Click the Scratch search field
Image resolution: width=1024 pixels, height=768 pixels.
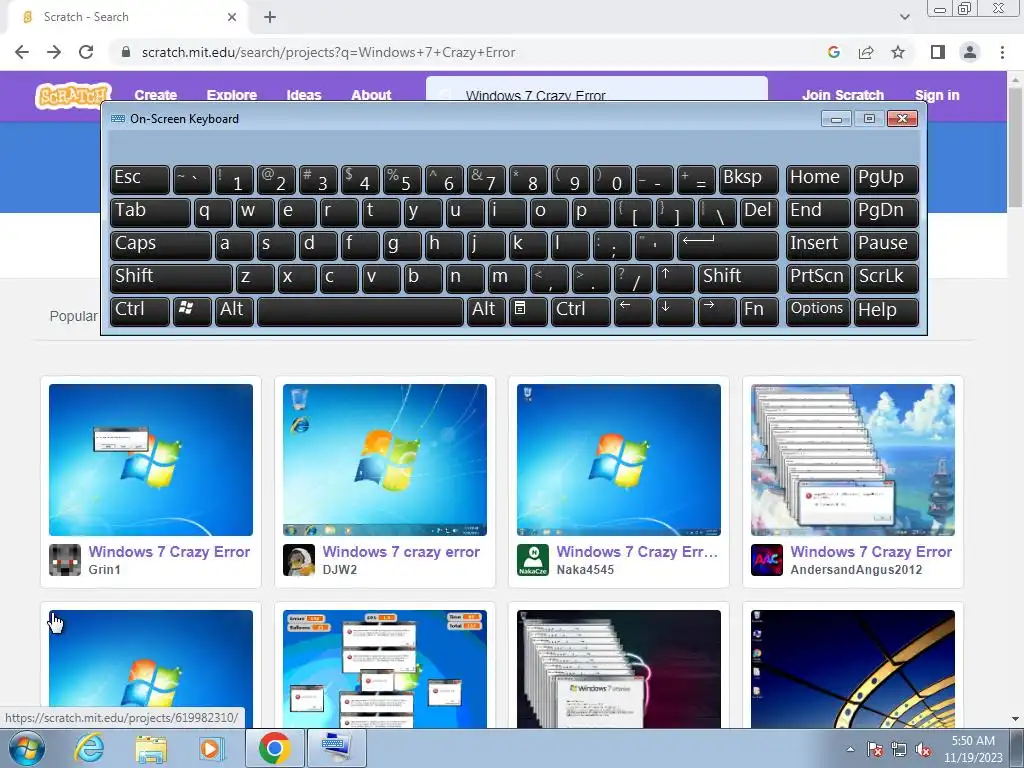pos(597,89)
